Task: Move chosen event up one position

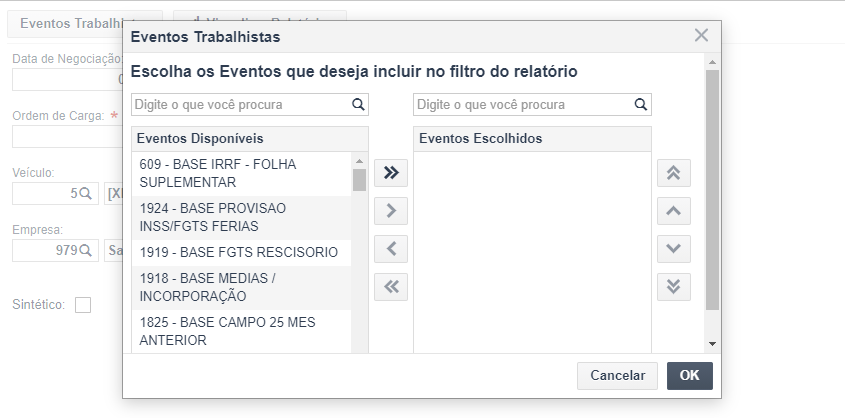Action: (674, 211)
